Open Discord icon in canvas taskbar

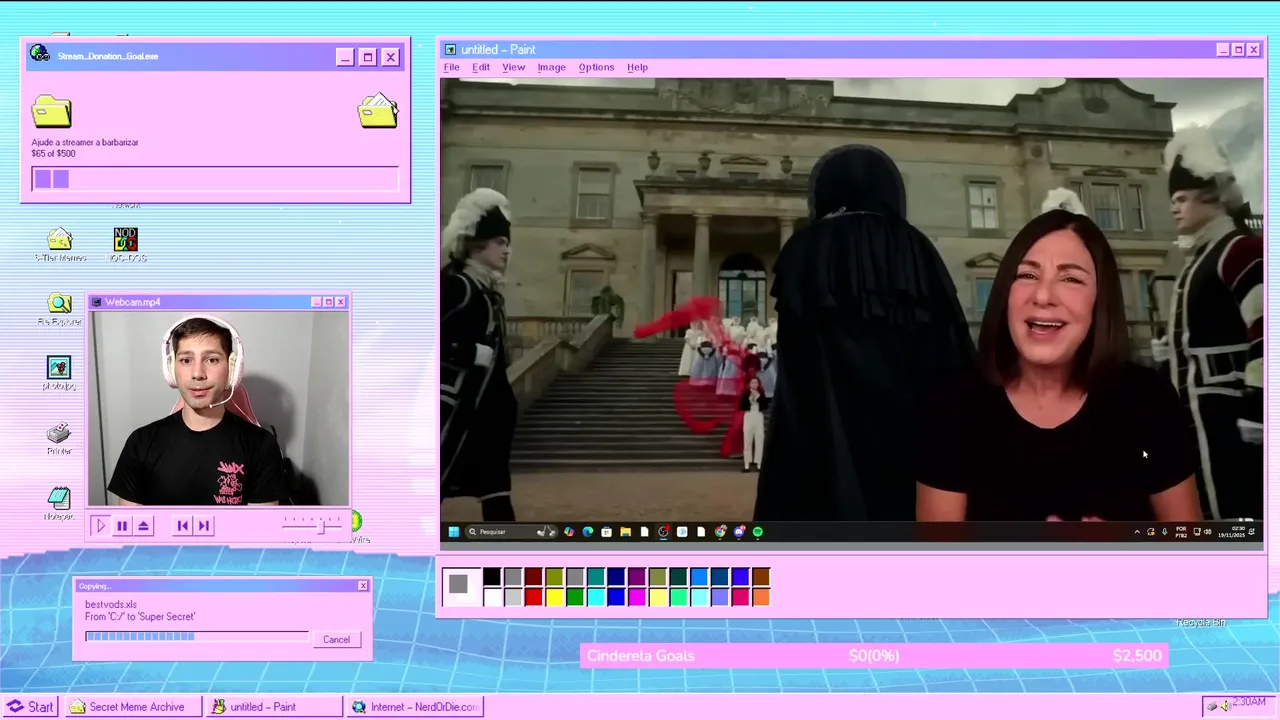pyautogui.click(x=739, y=532)
